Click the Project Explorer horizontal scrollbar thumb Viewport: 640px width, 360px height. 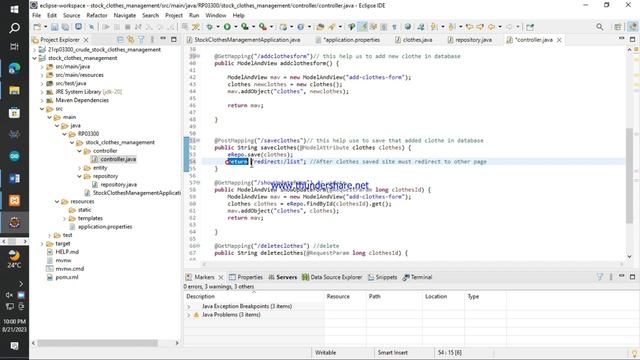click(x=98, y=343)
